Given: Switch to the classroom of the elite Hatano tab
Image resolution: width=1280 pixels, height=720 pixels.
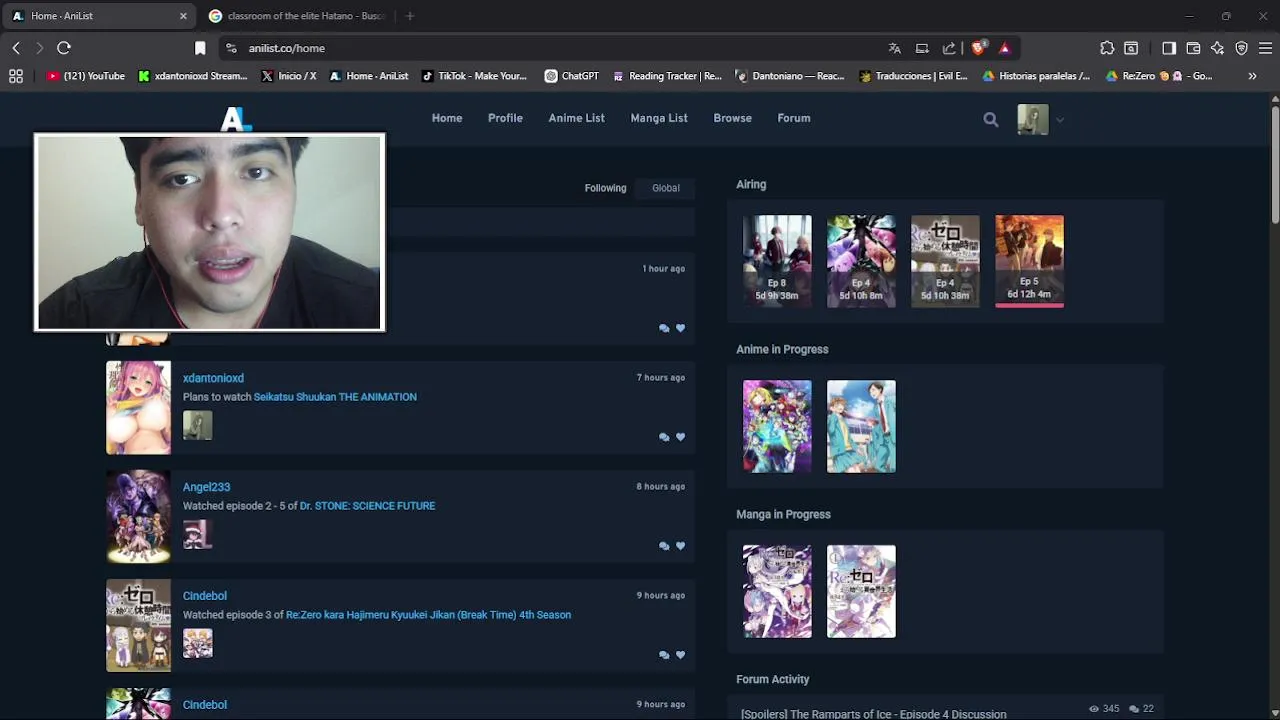Looking at the screenshot, I should pos(297,16).
